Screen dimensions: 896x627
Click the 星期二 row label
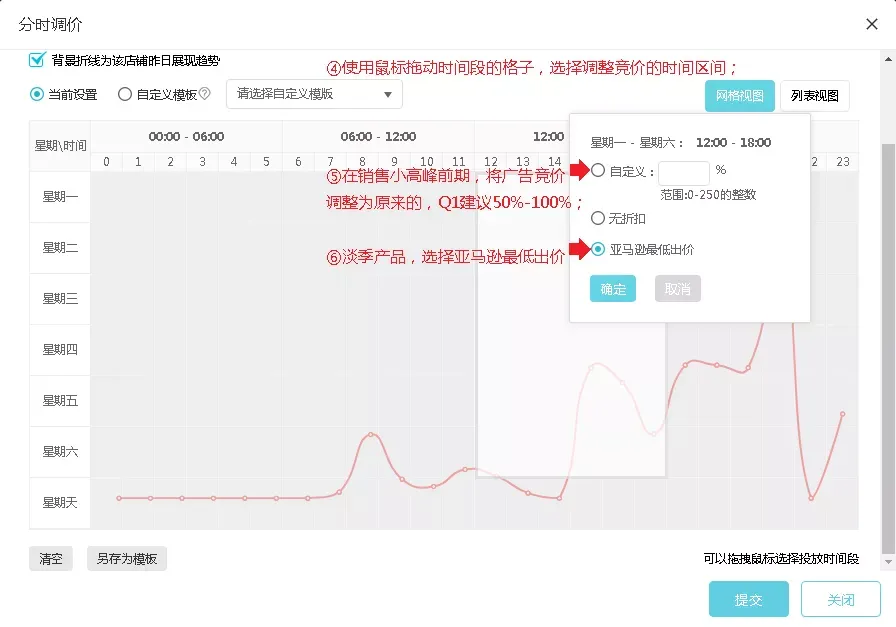click(x=60, y=247)
